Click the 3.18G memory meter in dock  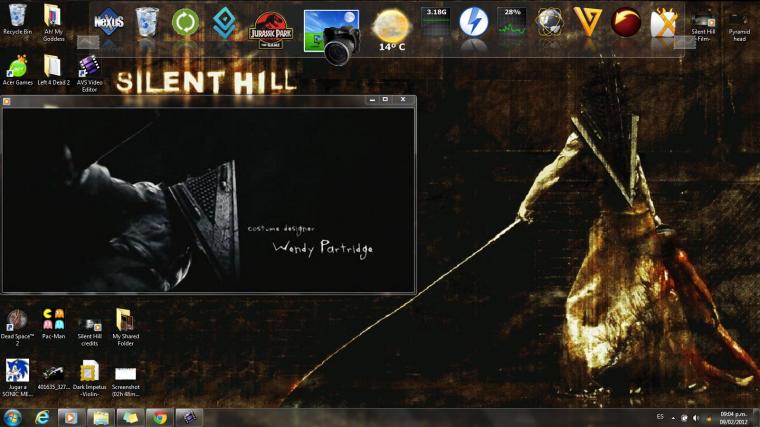(436, 22)
